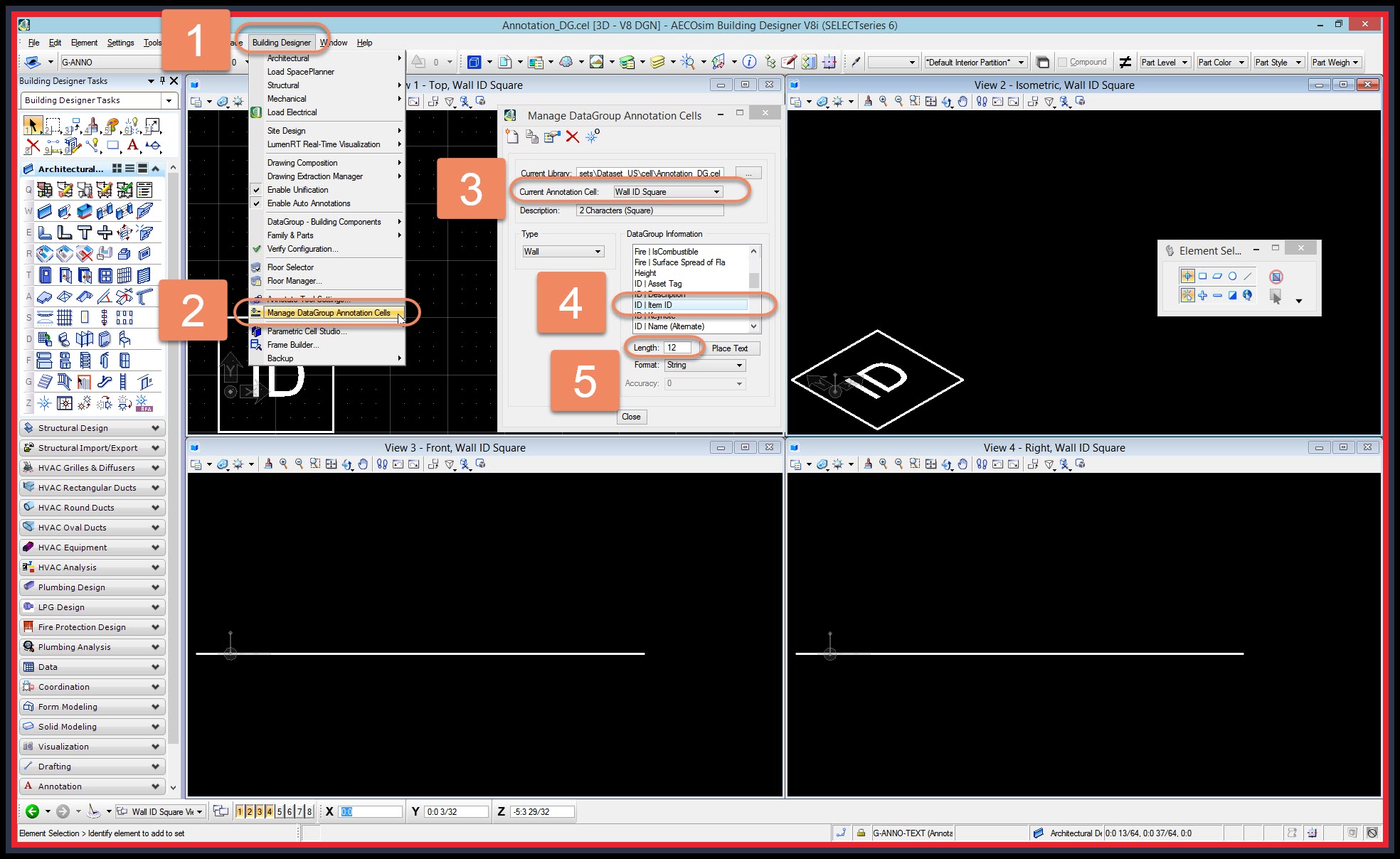Image resolution: width=1400 pixels, height=859 pixels.
Task: Open the Part Color dropdown
Action: [1221, 62]
